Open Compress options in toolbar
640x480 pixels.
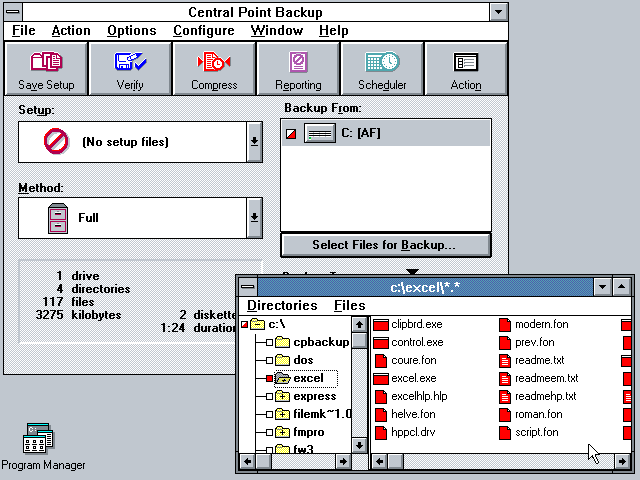214,69
